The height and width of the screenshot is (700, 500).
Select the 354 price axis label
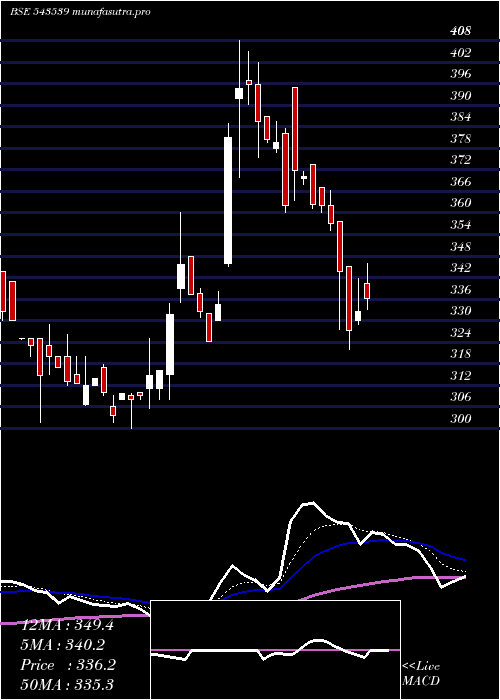461,225
